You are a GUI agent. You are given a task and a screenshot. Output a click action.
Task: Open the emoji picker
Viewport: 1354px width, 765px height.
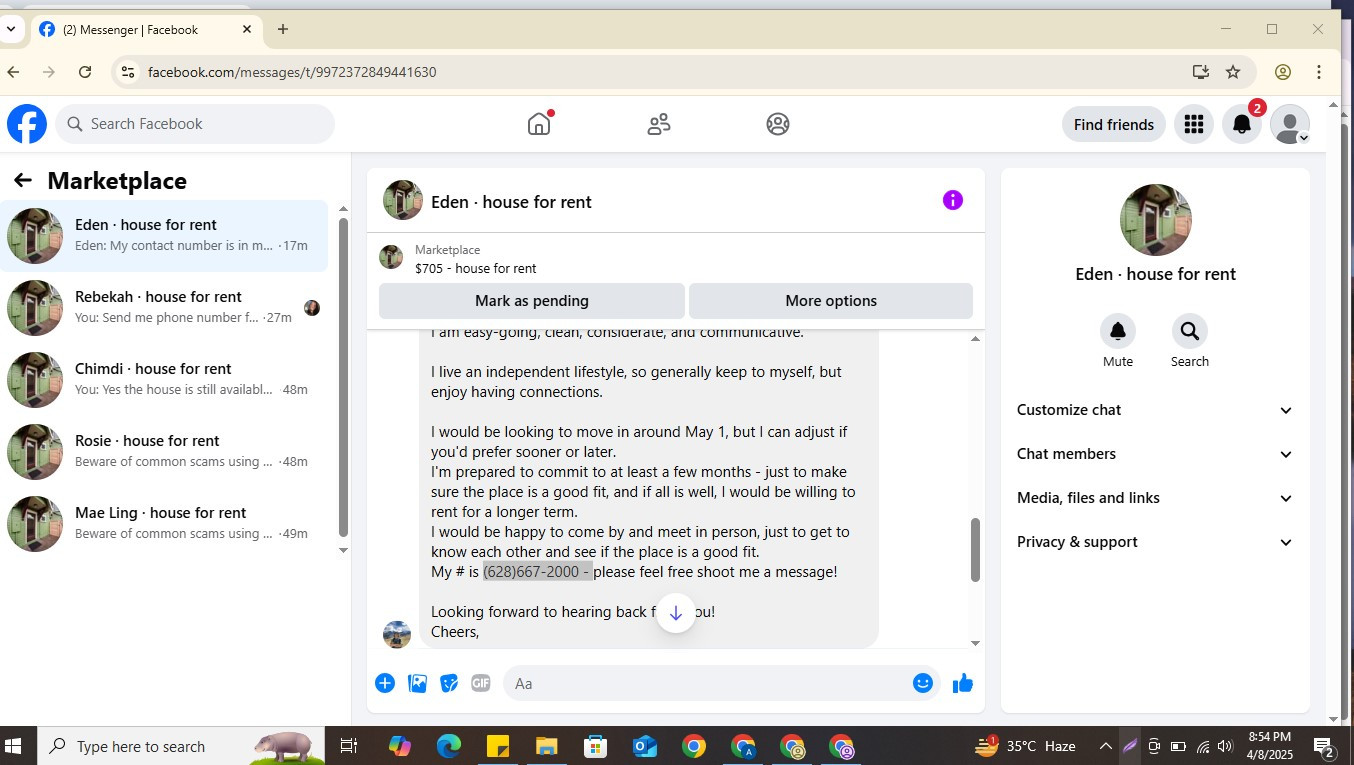[923, 683]
